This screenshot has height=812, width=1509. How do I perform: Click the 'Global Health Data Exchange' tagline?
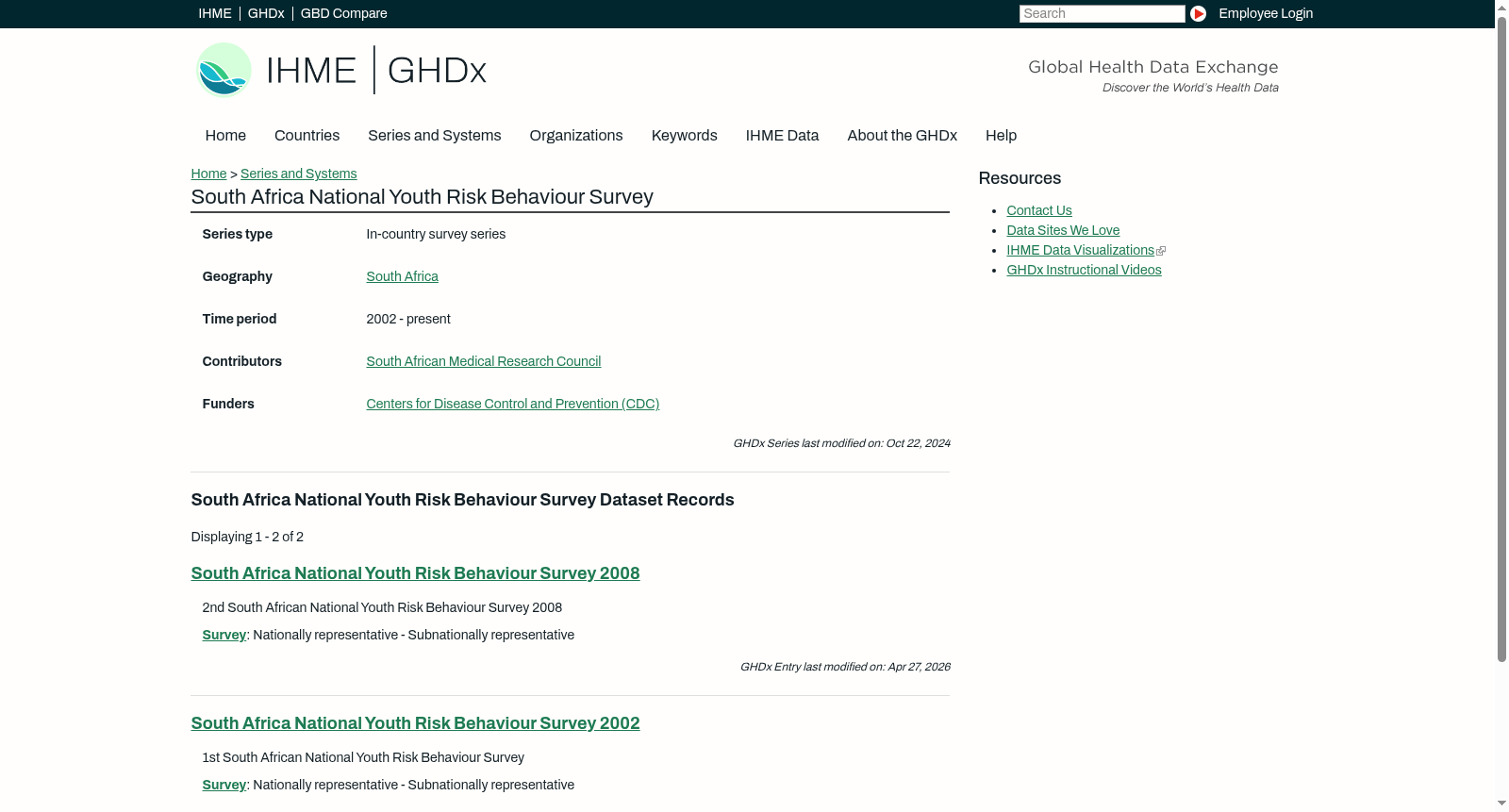(x=1152, y=67)
